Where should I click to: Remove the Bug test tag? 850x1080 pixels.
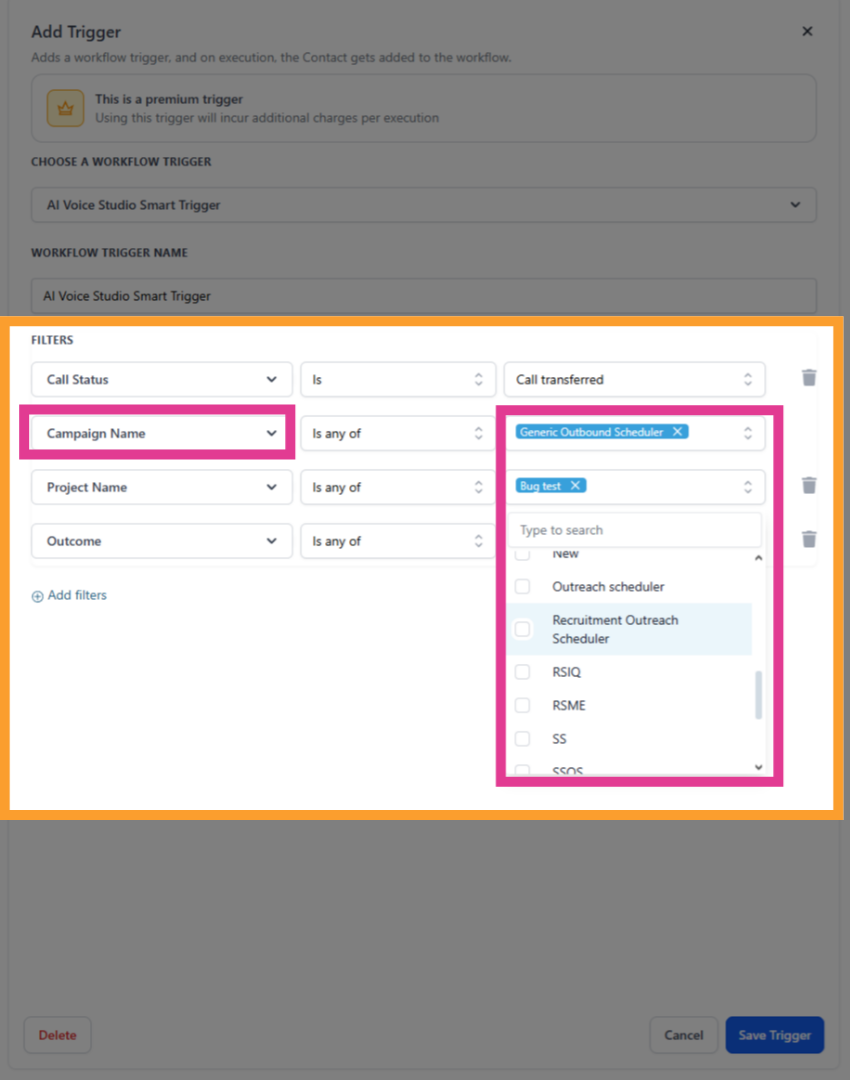575,486
